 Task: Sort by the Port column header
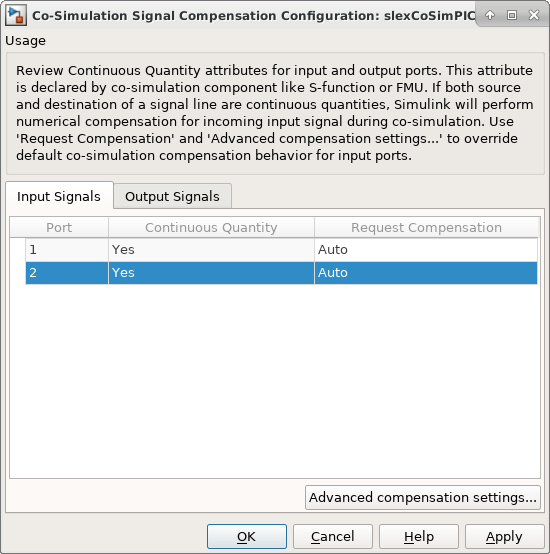pyautogui.click(x=59, y=228)
